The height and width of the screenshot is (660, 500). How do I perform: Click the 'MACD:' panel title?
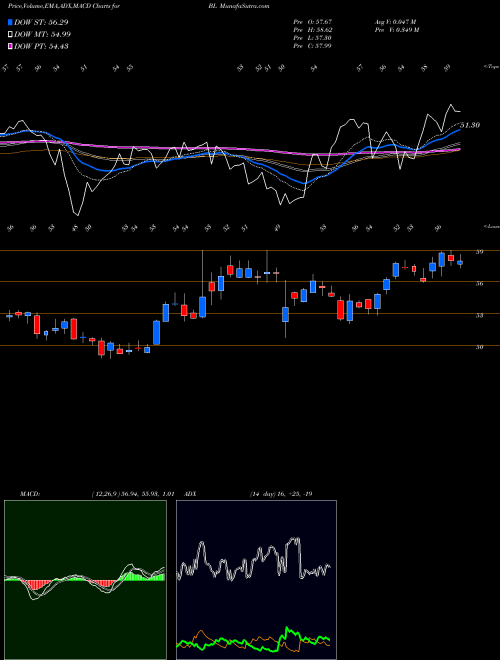pyautogui.click(x=29, y=494)
